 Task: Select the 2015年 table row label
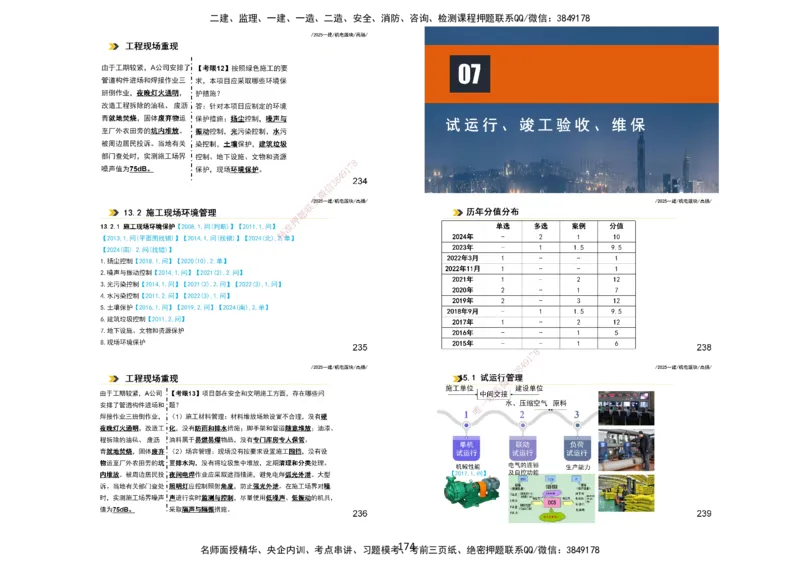pos(462,343)
